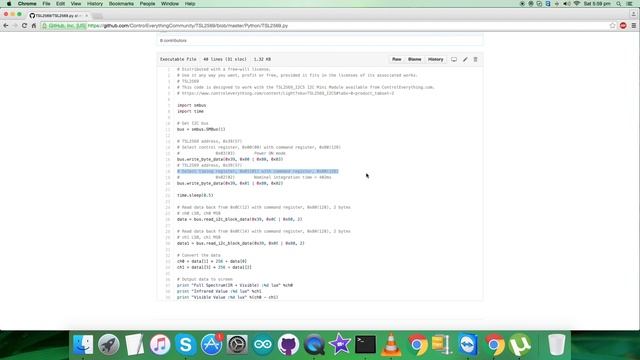Click the menu bar date and time
Viewport: 640px width, 360px height.
[x=597, y=4]
